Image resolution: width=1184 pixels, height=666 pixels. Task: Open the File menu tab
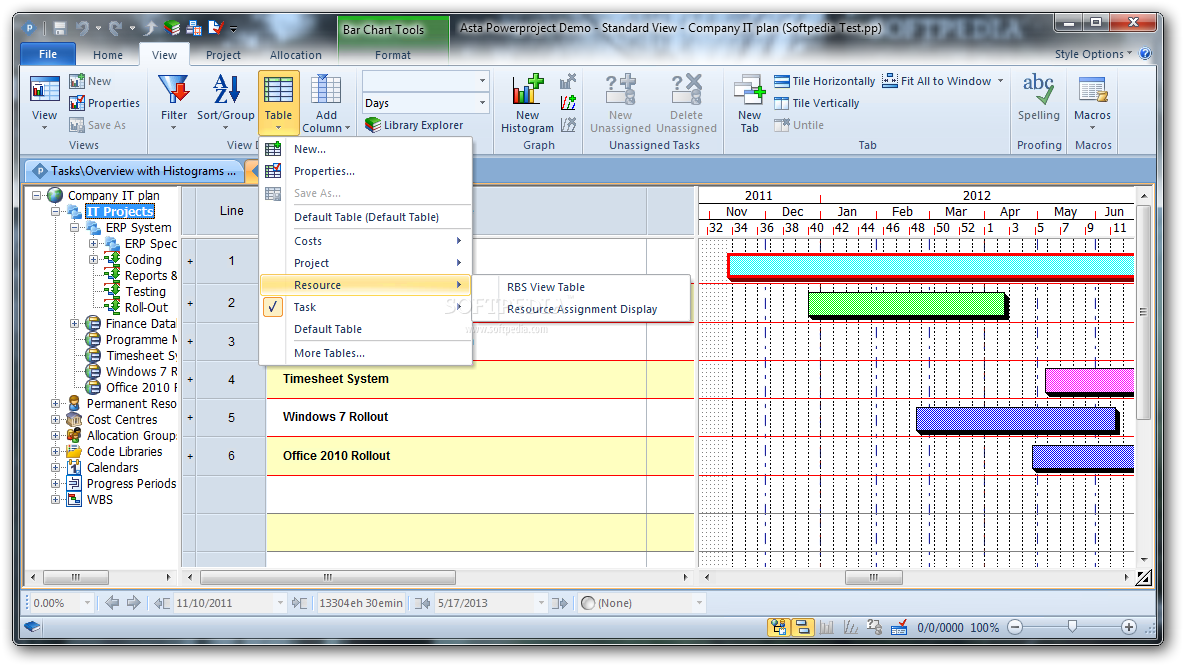tap(48, 54)
